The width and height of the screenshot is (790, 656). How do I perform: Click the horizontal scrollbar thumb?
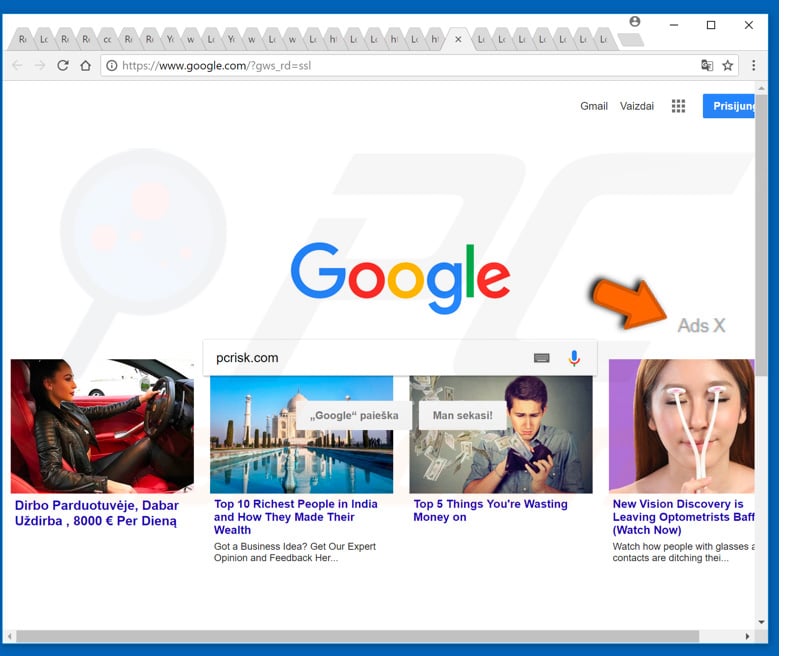358,636
